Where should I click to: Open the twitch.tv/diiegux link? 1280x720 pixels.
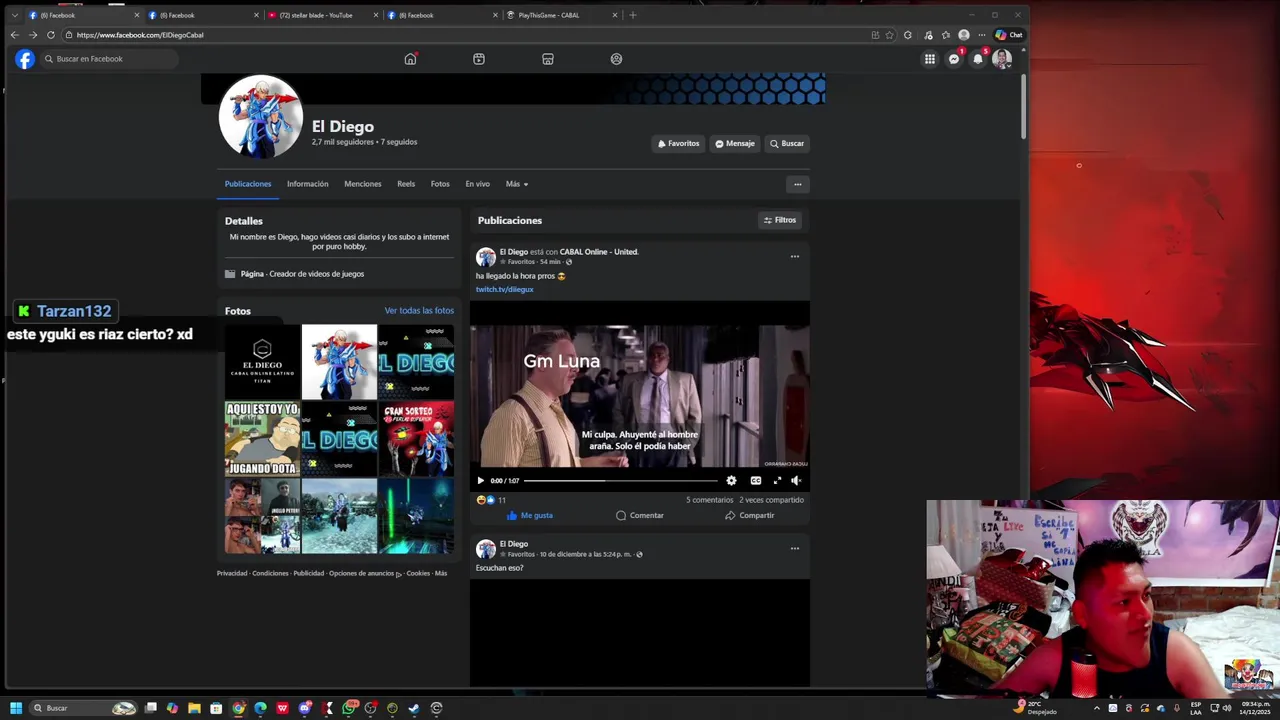tap(504, 289)
